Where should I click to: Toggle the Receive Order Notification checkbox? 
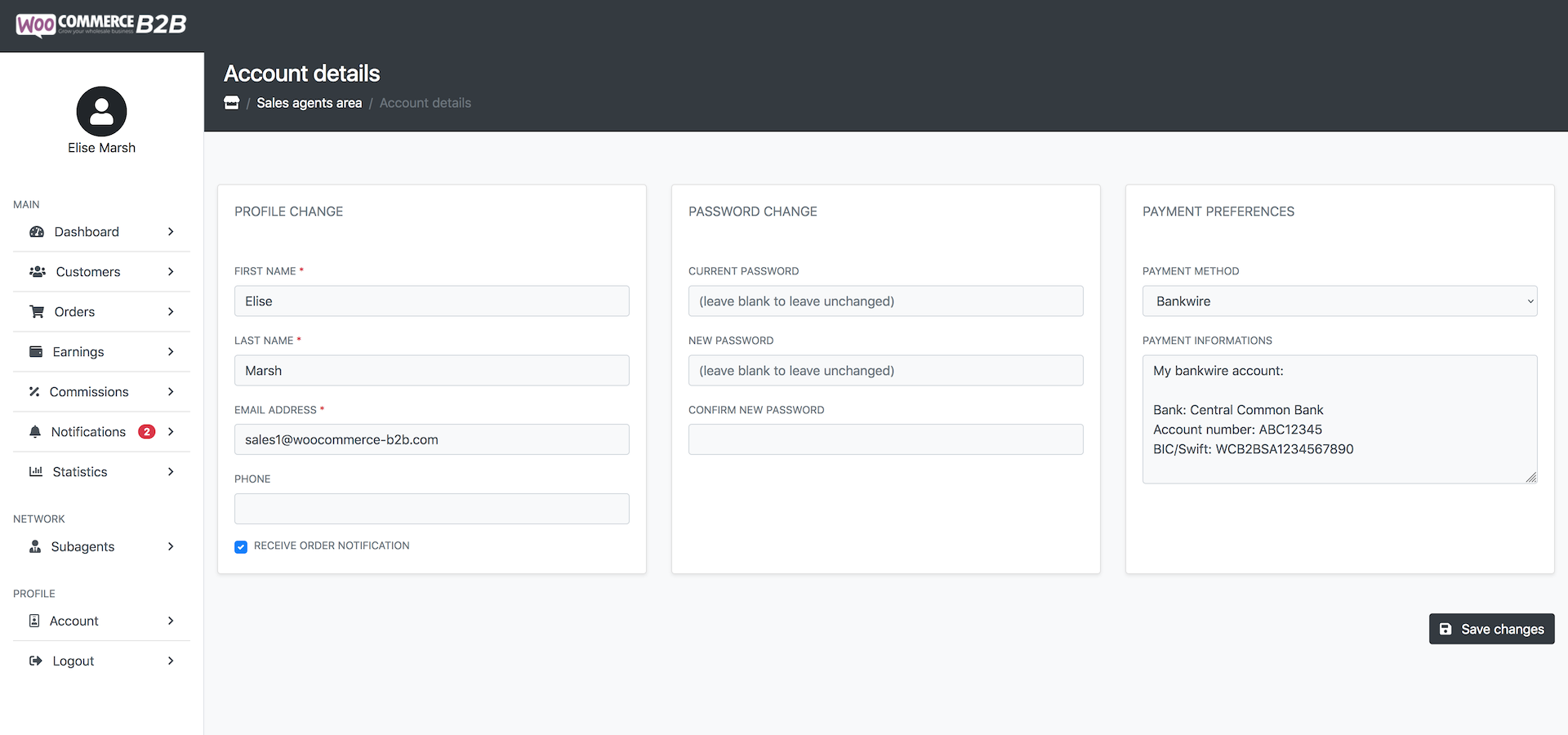coord(241,547)
